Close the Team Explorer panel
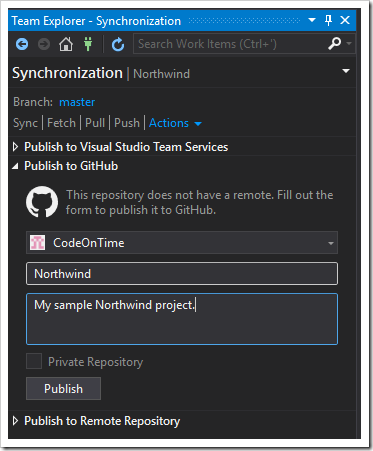 [345, 20]
